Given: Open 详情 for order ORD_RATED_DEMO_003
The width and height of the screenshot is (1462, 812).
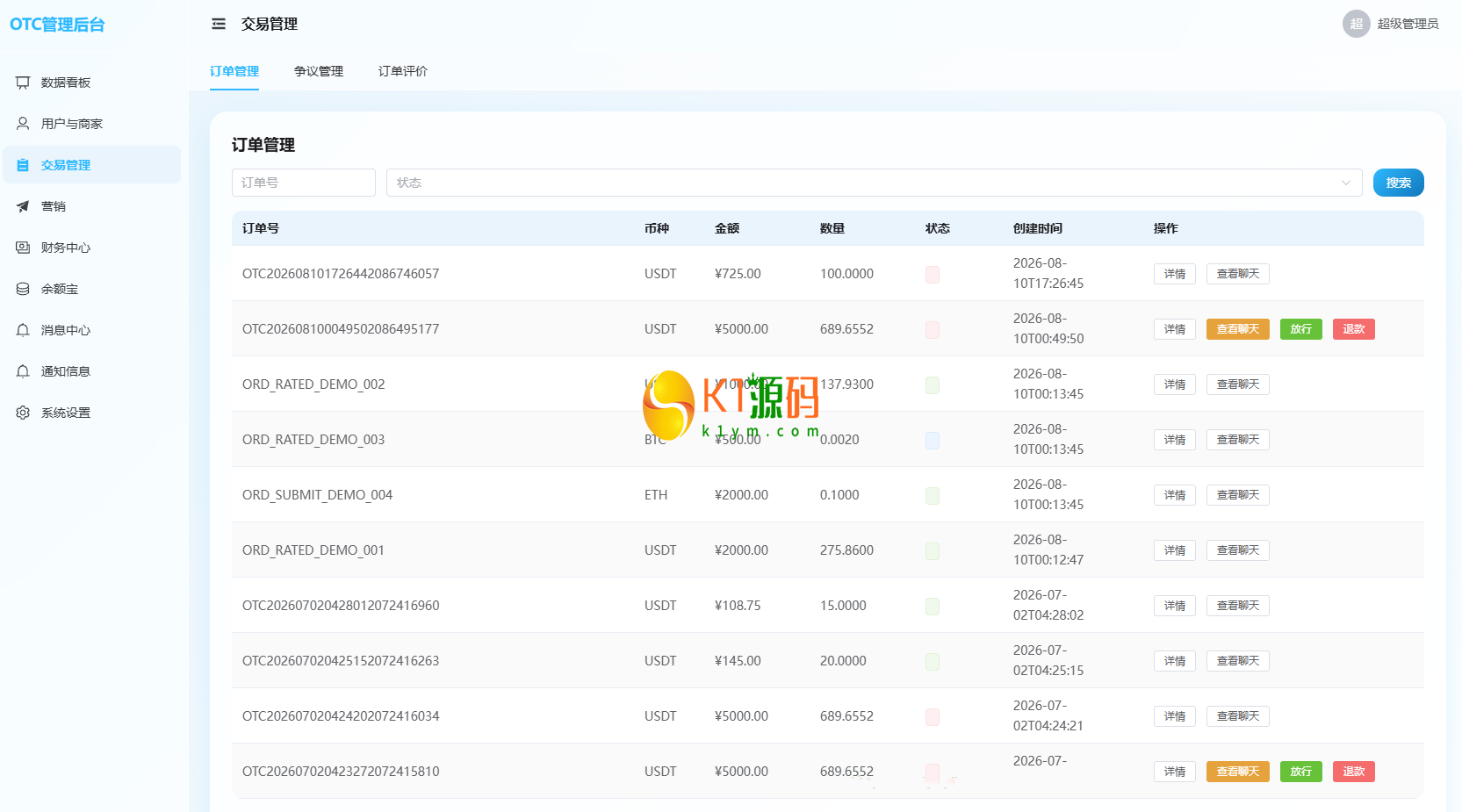Looking at the screenshot, I should pos(1175,440).
